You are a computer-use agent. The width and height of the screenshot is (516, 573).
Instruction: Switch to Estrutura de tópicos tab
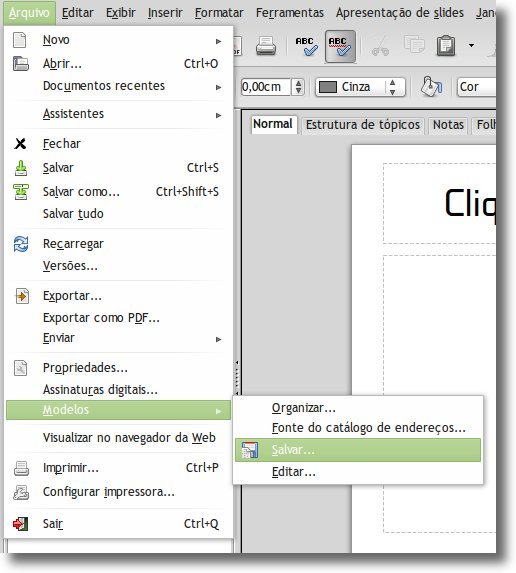363,125
